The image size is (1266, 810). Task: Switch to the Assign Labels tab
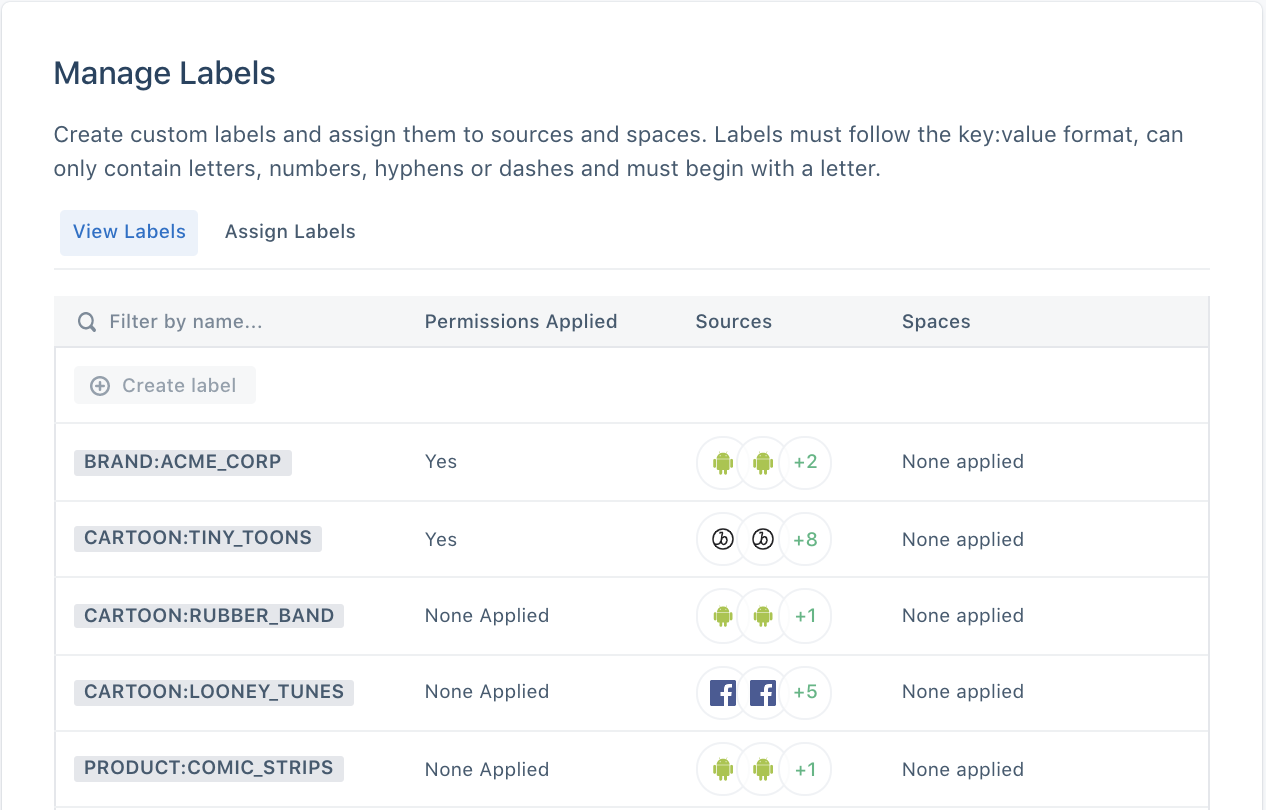tap(290, 232)
